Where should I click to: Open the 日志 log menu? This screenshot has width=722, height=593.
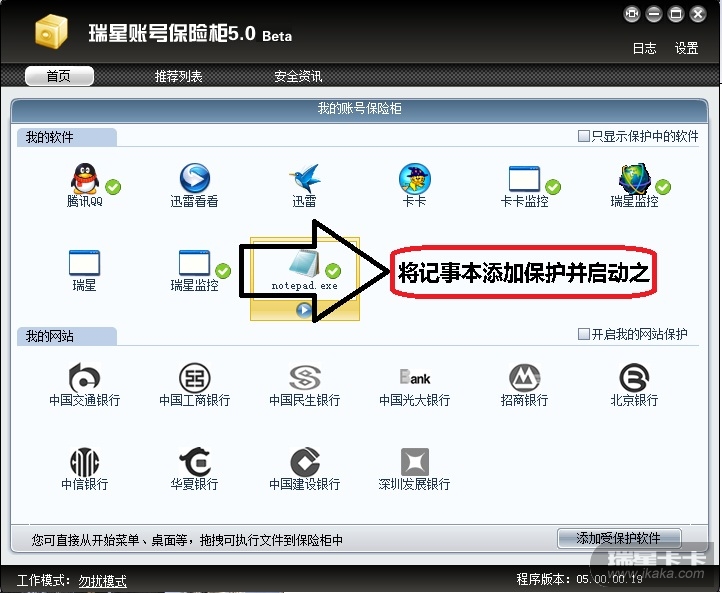pos(644,48)
